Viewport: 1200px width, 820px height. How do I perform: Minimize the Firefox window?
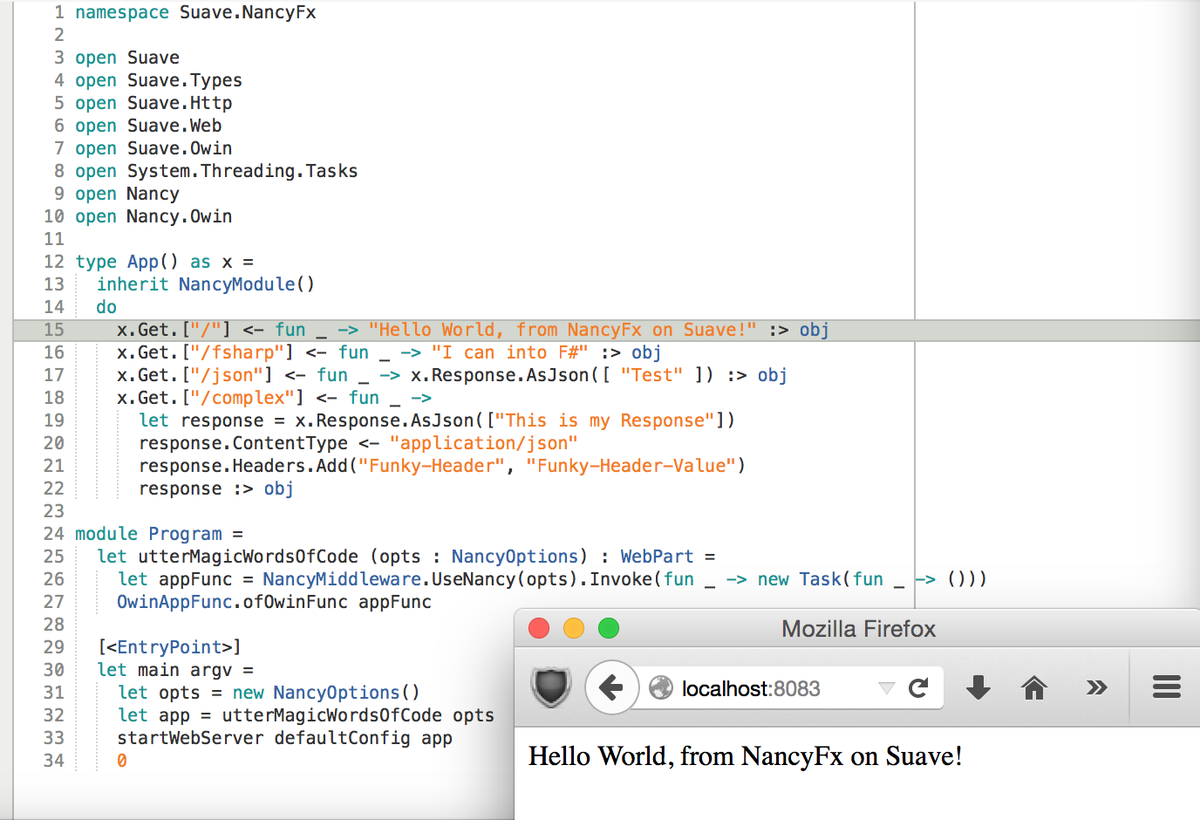573,629
